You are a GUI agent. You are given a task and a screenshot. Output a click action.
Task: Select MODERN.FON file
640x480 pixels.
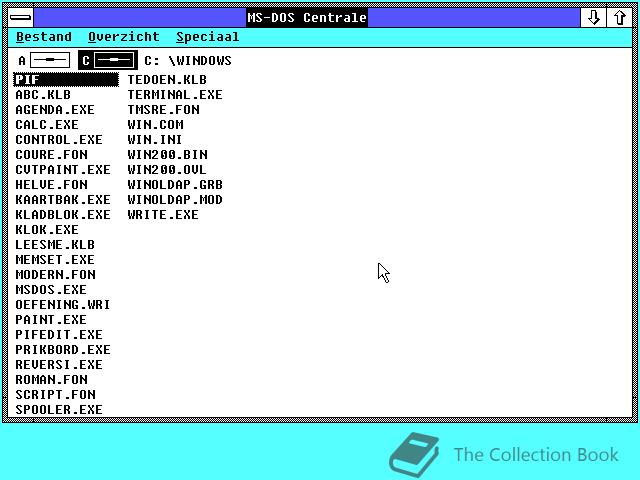tap(56, 275)
